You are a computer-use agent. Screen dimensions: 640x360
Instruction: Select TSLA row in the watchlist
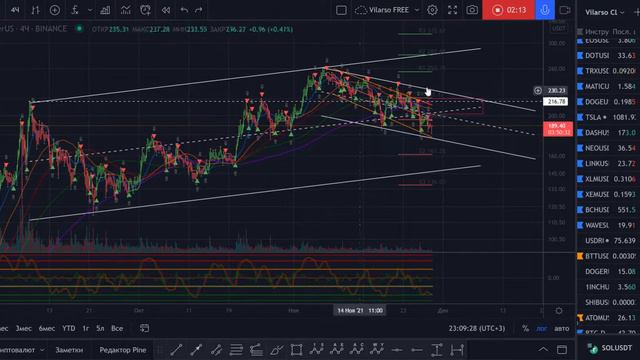coord(608,117)
